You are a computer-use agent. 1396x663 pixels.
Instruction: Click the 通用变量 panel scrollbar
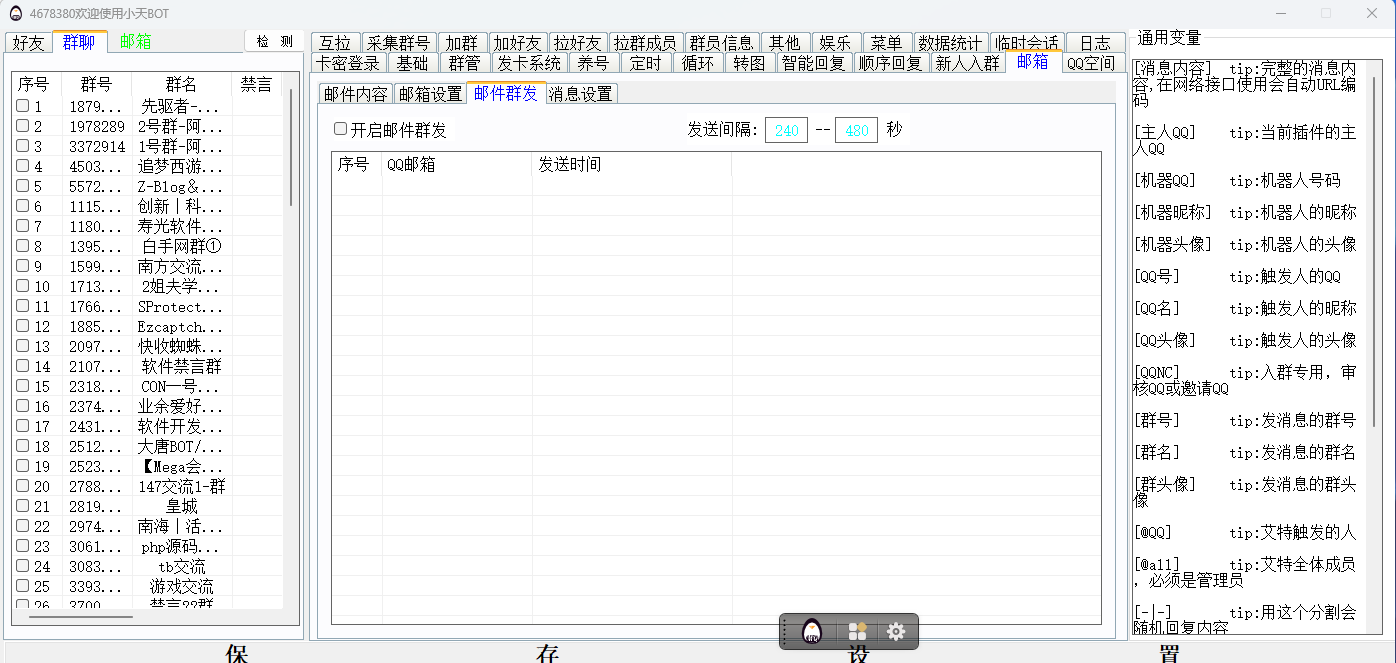click(1374, 250)
